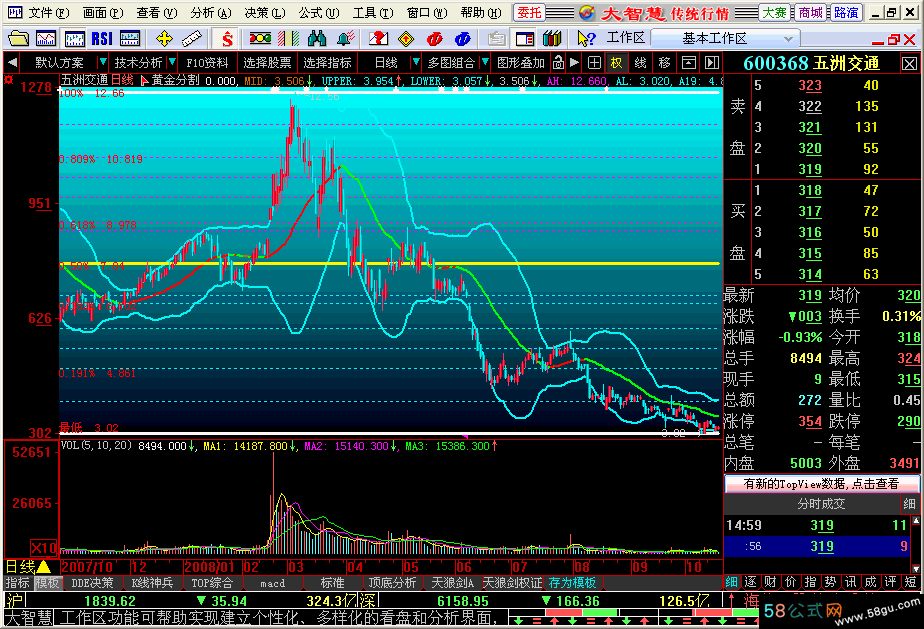Click the tick list scrollbar down arrow

916,569
